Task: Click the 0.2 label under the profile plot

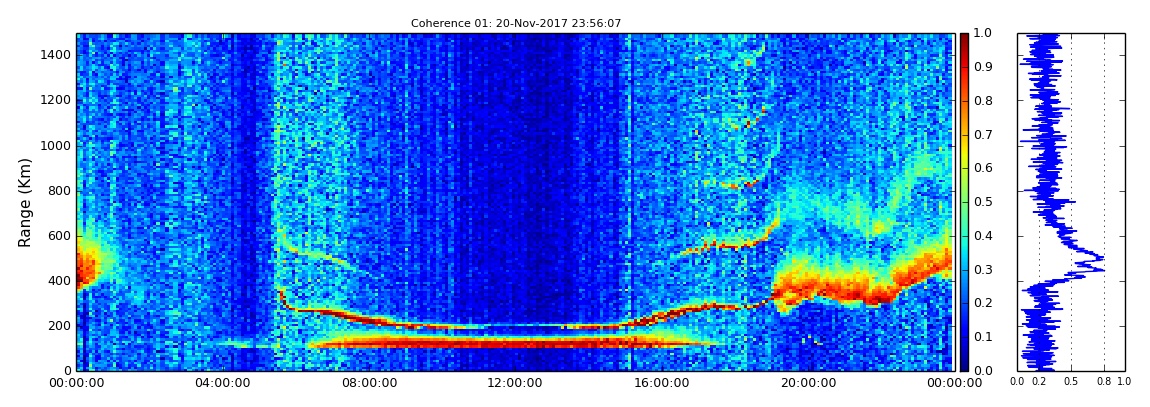Action: pyautogui.click(x=1039, y=382)
